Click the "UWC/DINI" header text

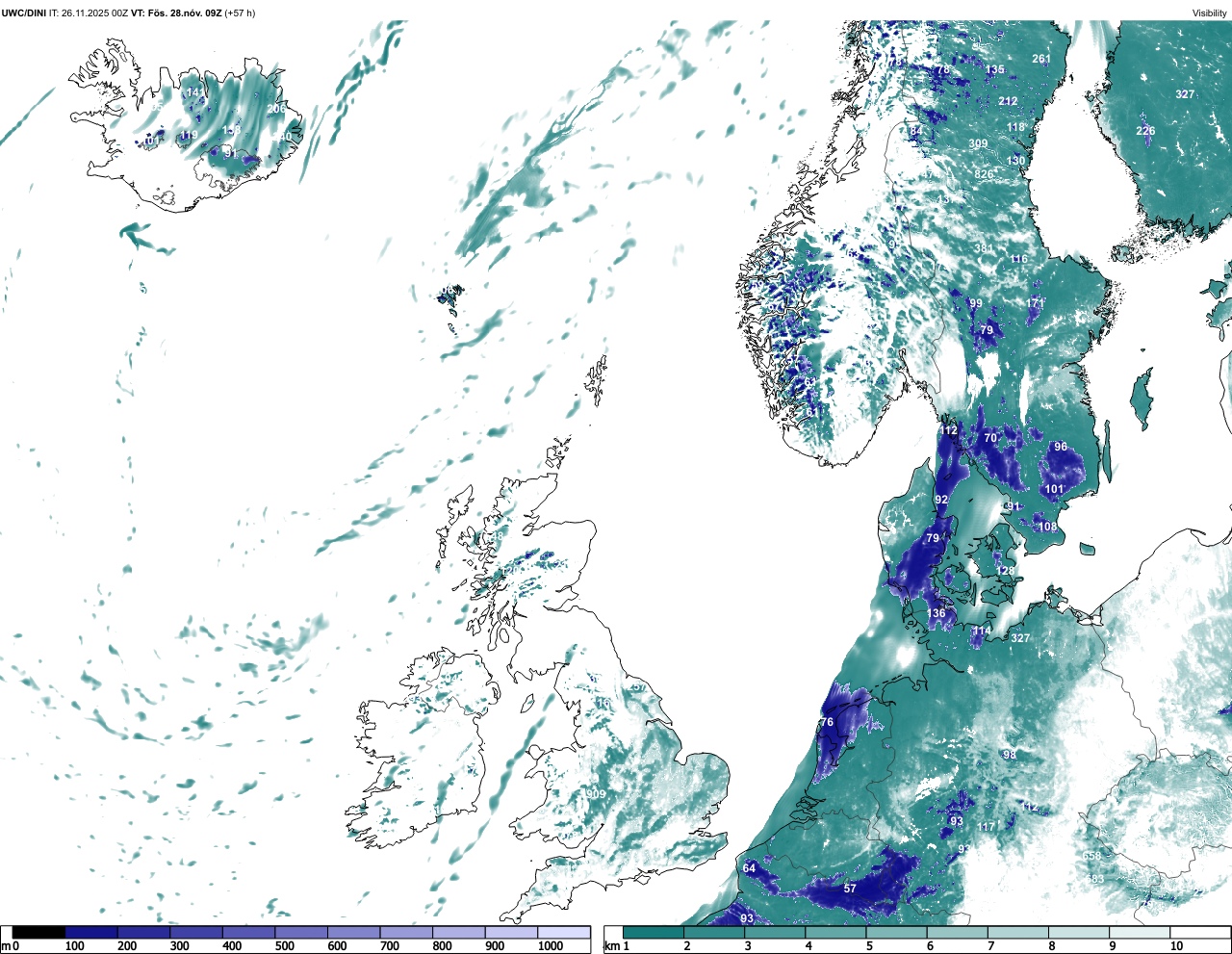coord(24,13)
